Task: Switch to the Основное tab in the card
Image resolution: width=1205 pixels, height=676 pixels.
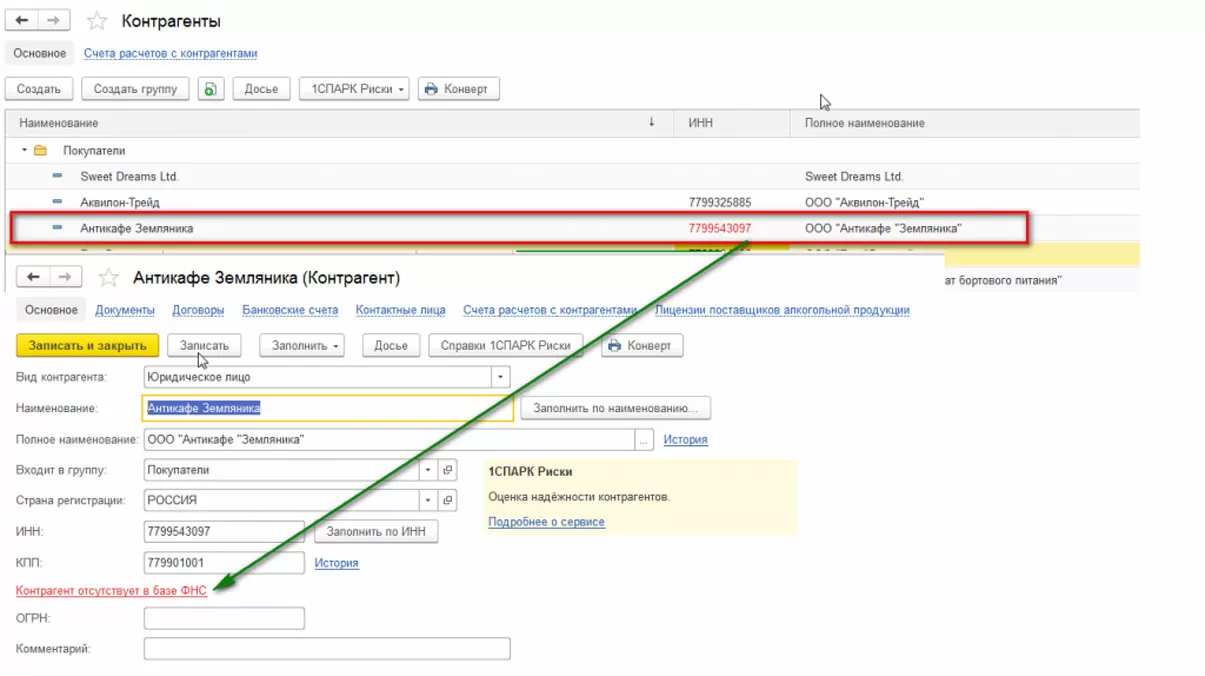Action: (x=51, y=310)
